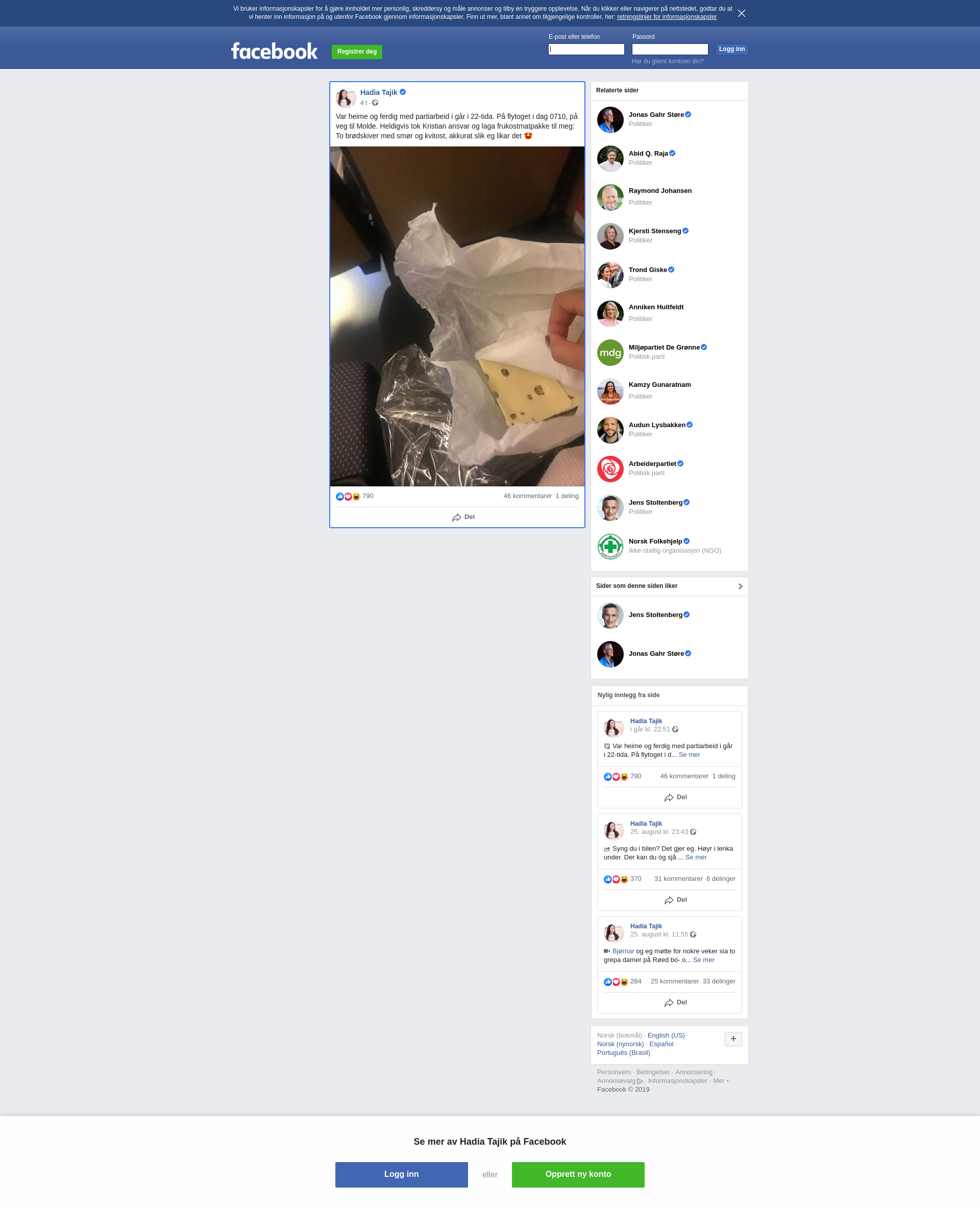Open the Mer footer dropdown
Viewport: 980px width, 1208px height.
[x=721, y=1080]
